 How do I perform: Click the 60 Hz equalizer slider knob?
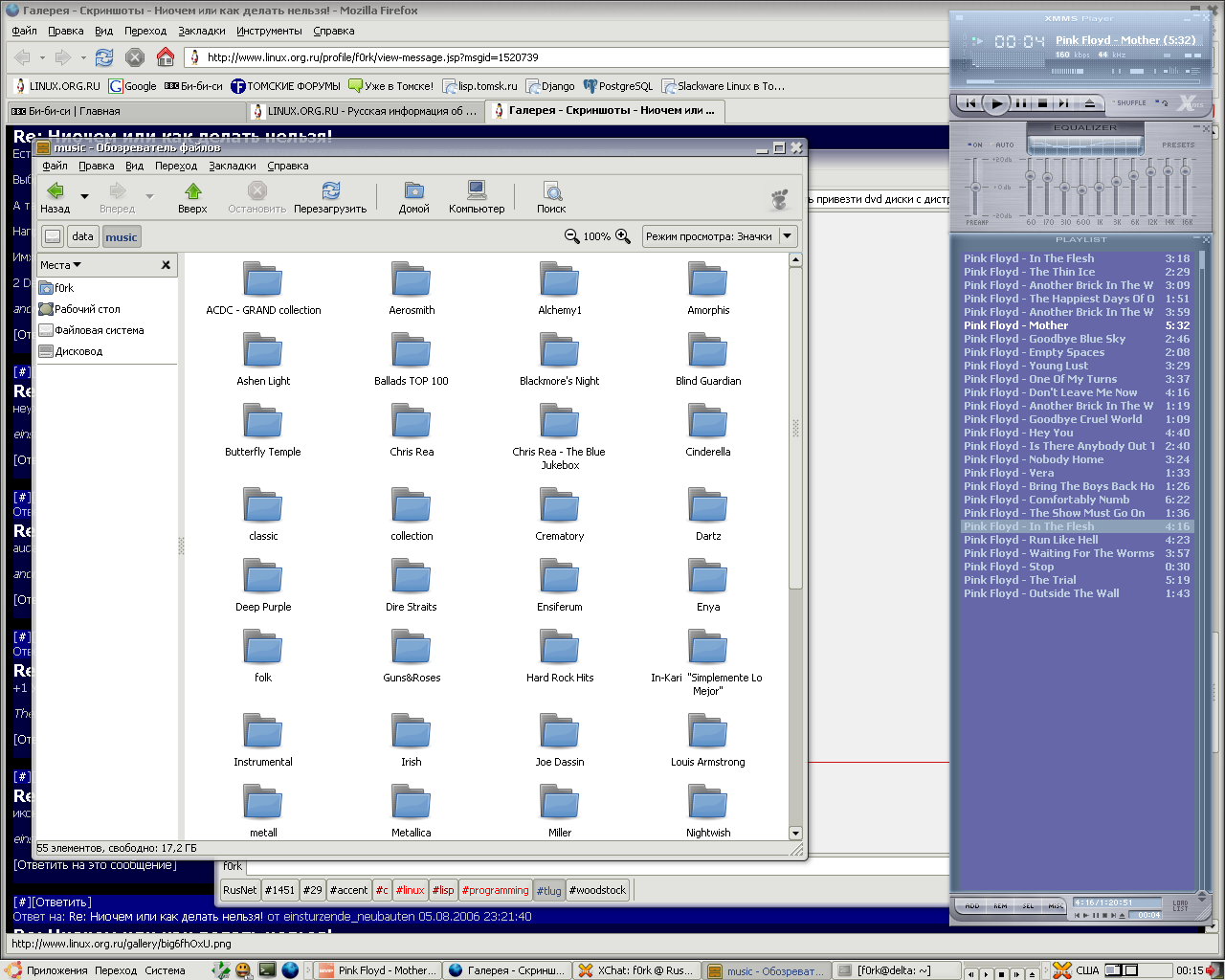click(1031, 176)
